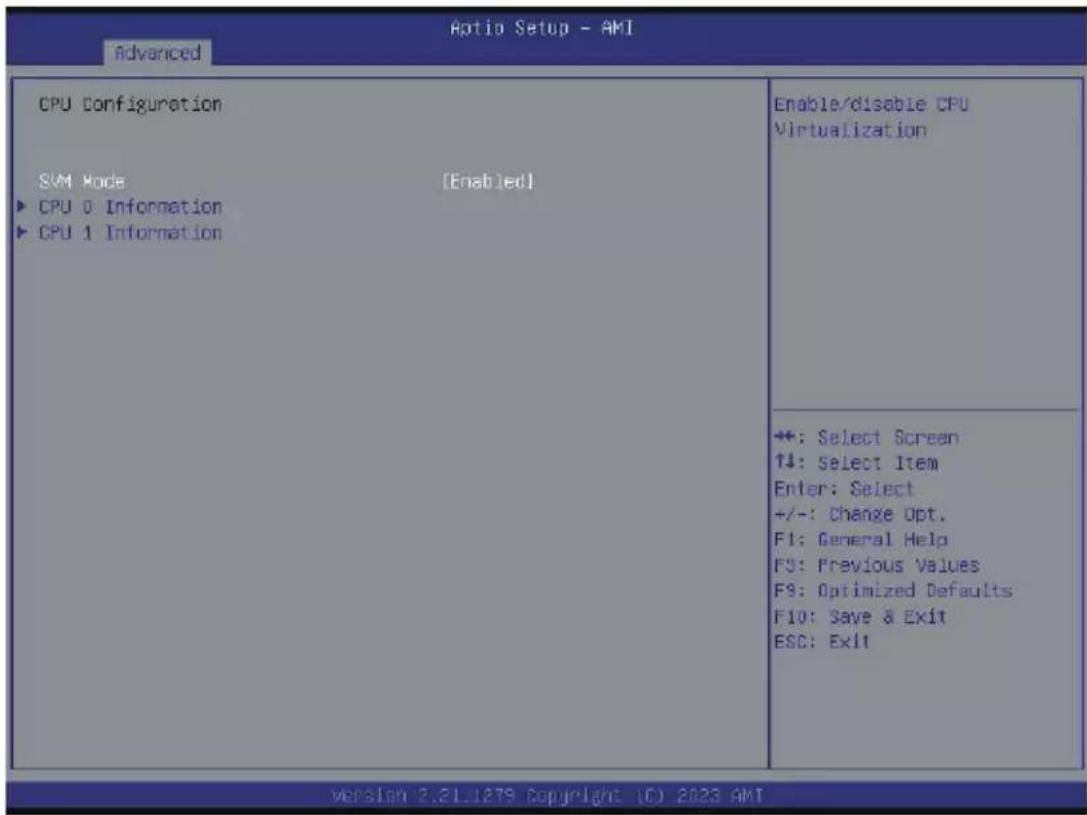The width and height of the screenshot is (1087, 815).
Task: Open the CPU 1 Information submenu
Action: coord(130,232)
